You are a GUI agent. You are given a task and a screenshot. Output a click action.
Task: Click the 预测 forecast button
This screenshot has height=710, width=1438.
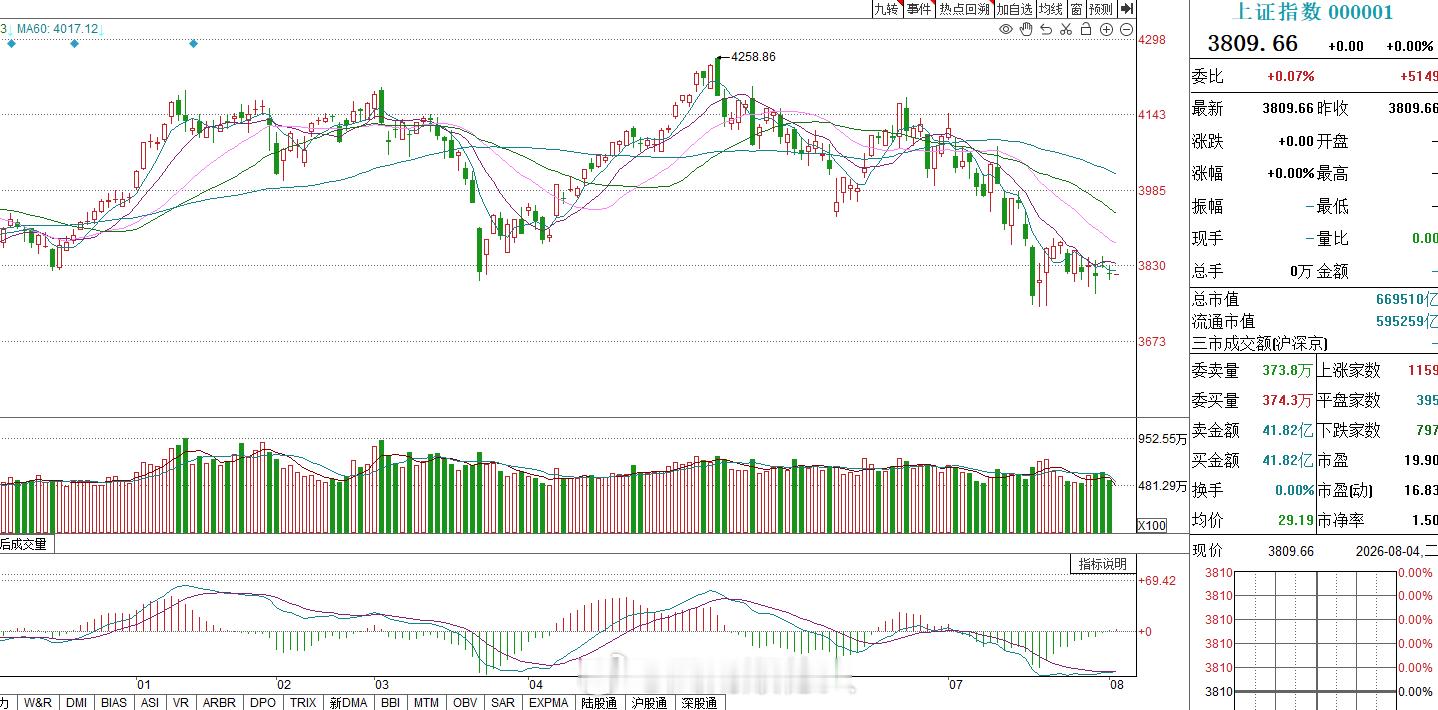(x=1101, y=8)
